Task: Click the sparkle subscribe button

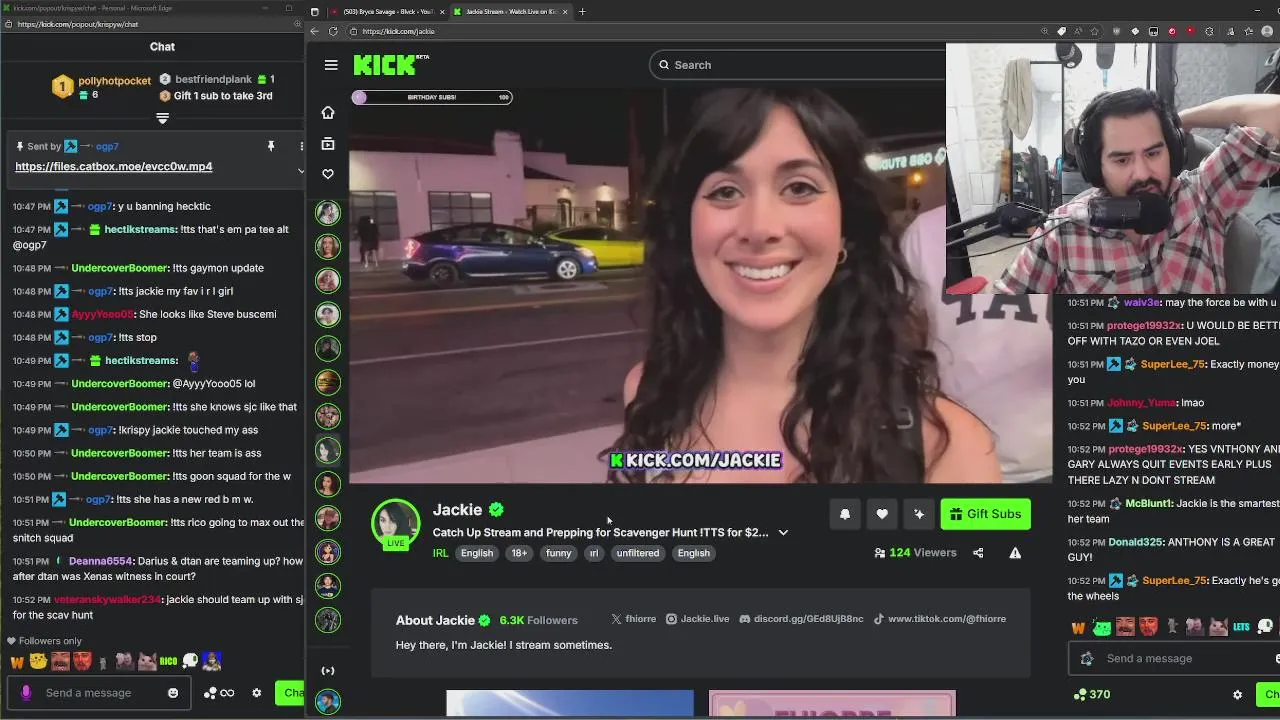Action: (919, 514)
